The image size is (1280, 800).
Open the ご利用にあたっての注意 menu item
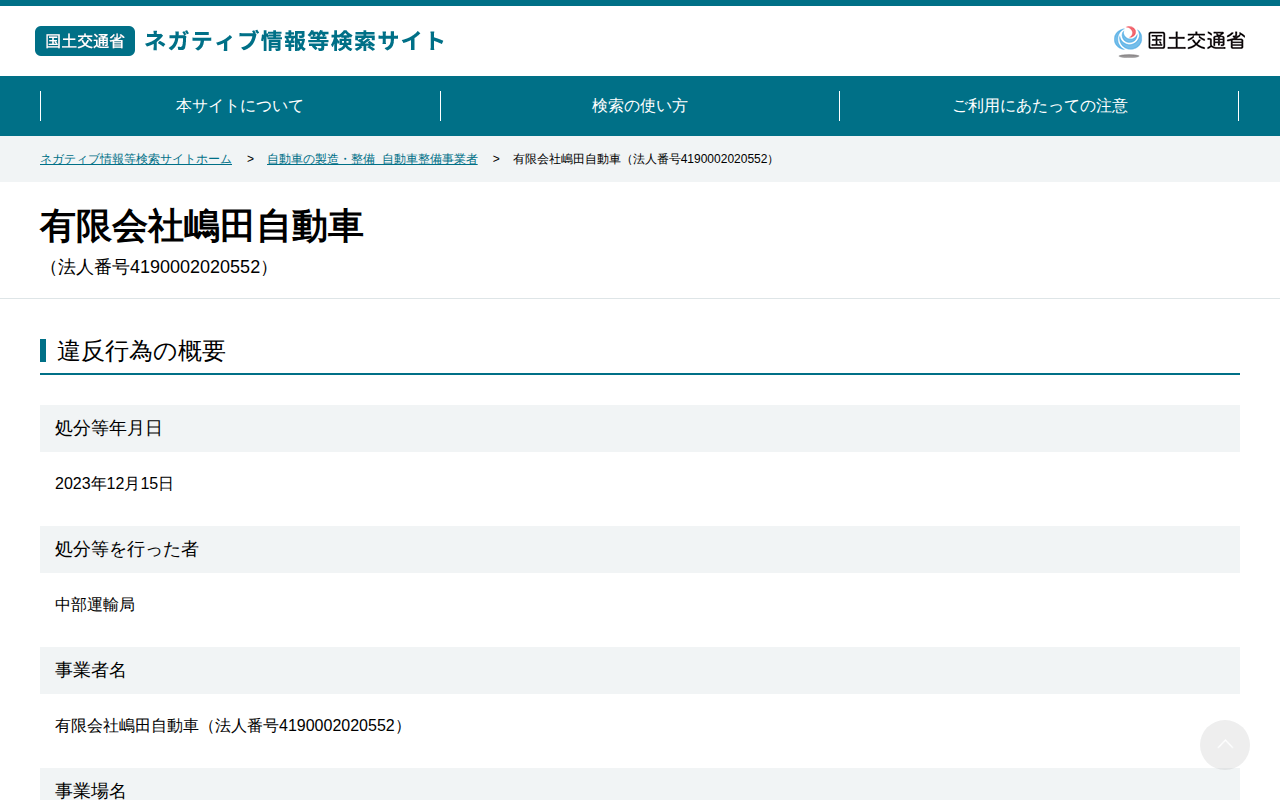1040,106
